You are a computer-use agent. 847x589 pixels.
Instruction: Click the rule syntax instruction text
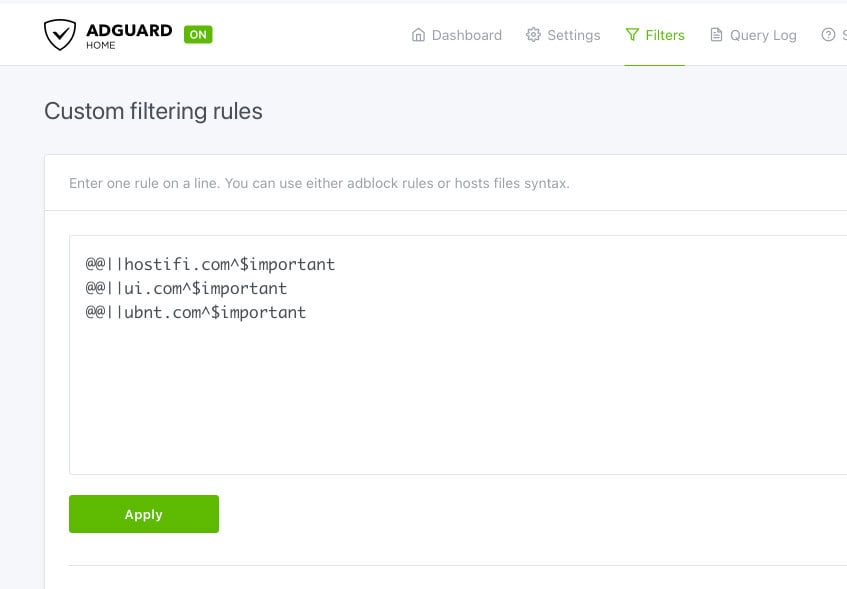coord(319,183)
